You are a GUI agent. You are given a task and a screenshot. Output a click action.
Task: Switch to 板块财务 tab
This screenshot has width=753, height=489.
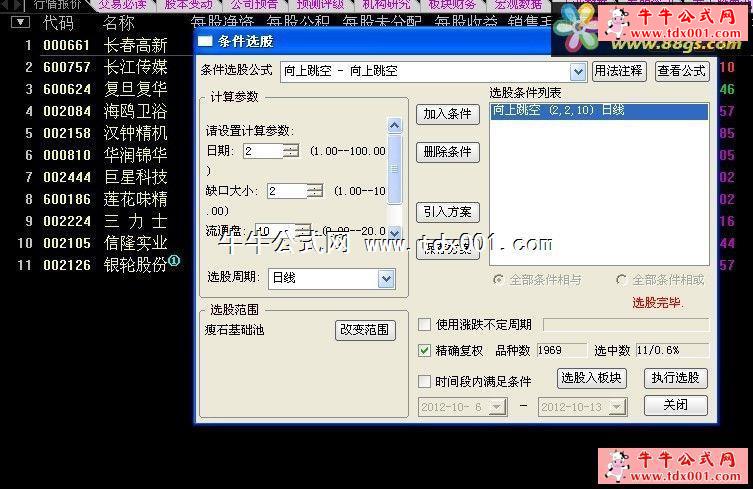(x=452, y=5)
